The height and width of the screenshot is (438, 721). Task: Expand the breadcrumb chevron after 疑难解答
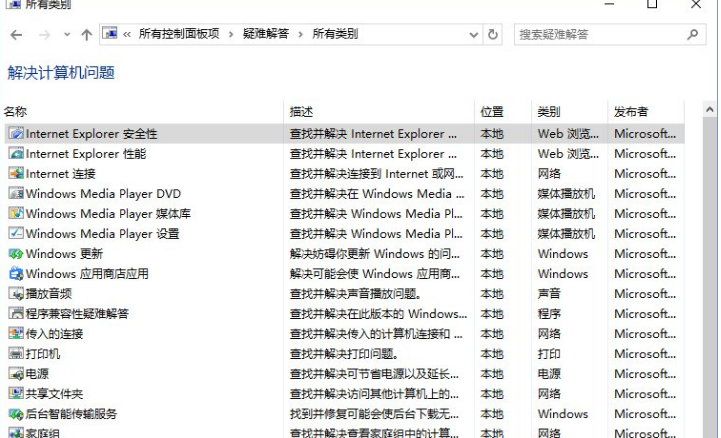pos(300,34)
